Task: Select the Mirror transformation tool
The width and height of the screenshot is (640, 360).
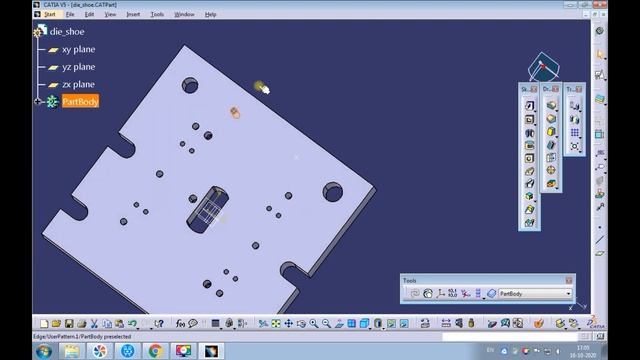Action: (574, 120)
